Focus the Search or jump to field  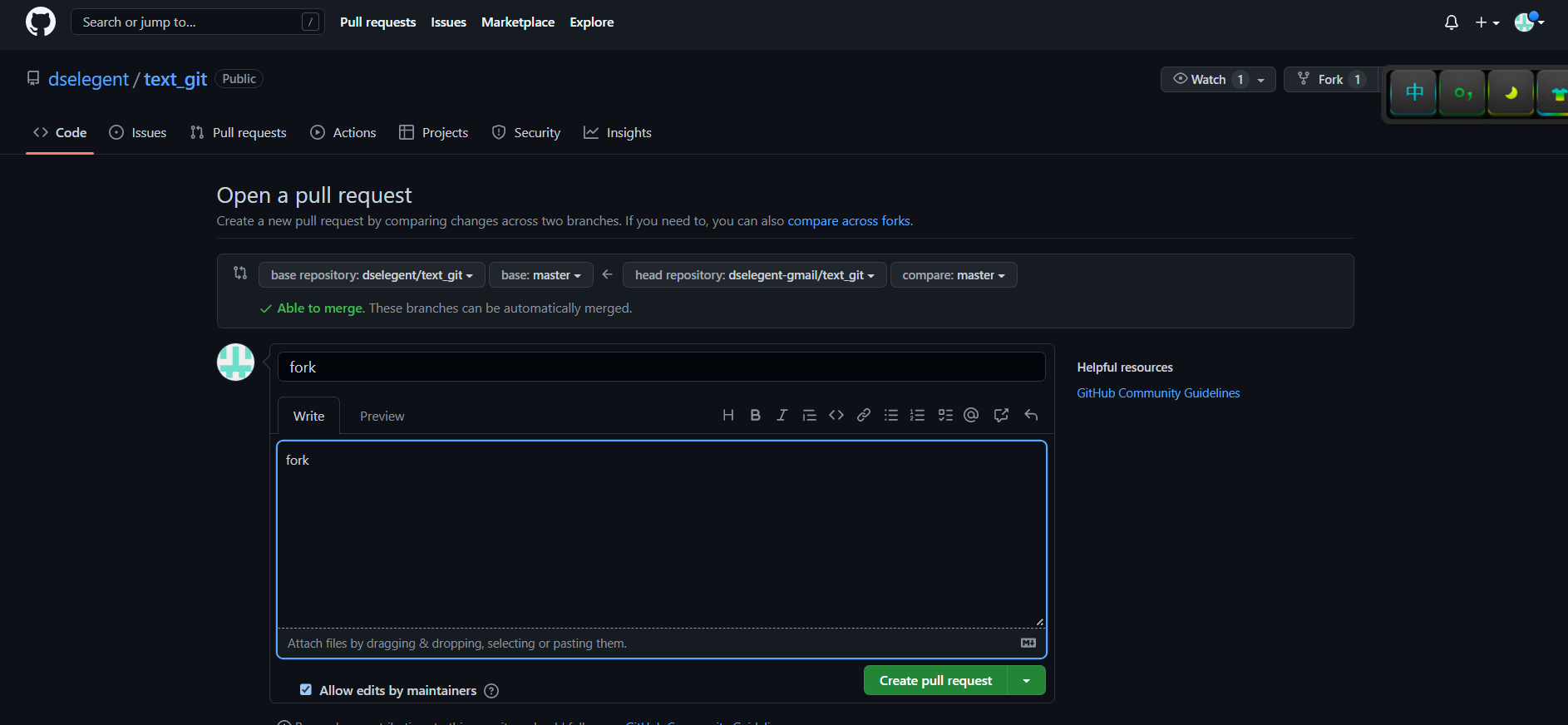point(198,22)
